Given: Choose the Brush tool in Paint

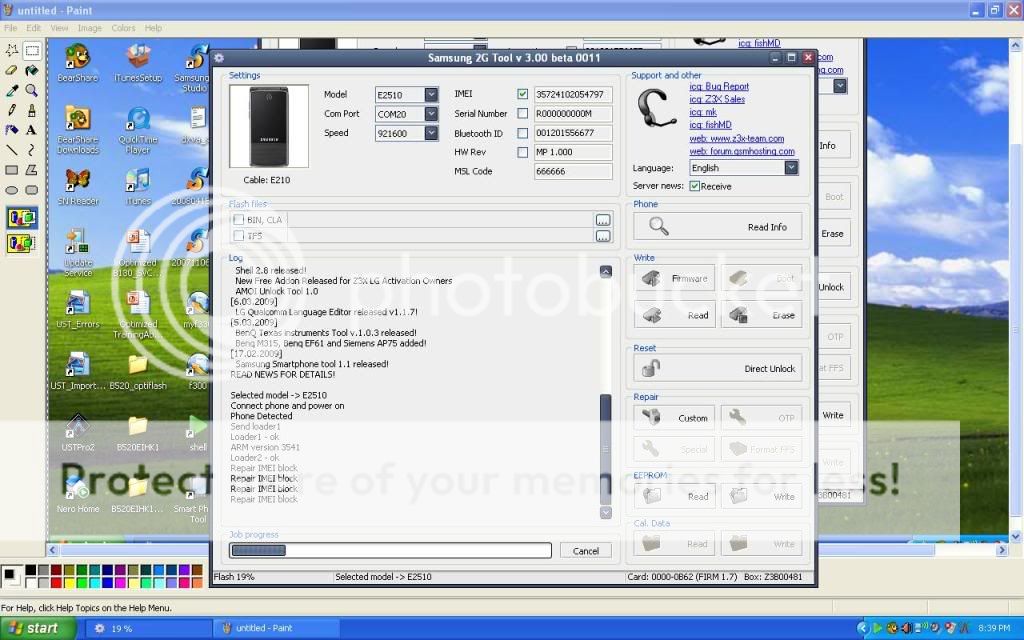Looking at the screenshot, I should (31, 110).
